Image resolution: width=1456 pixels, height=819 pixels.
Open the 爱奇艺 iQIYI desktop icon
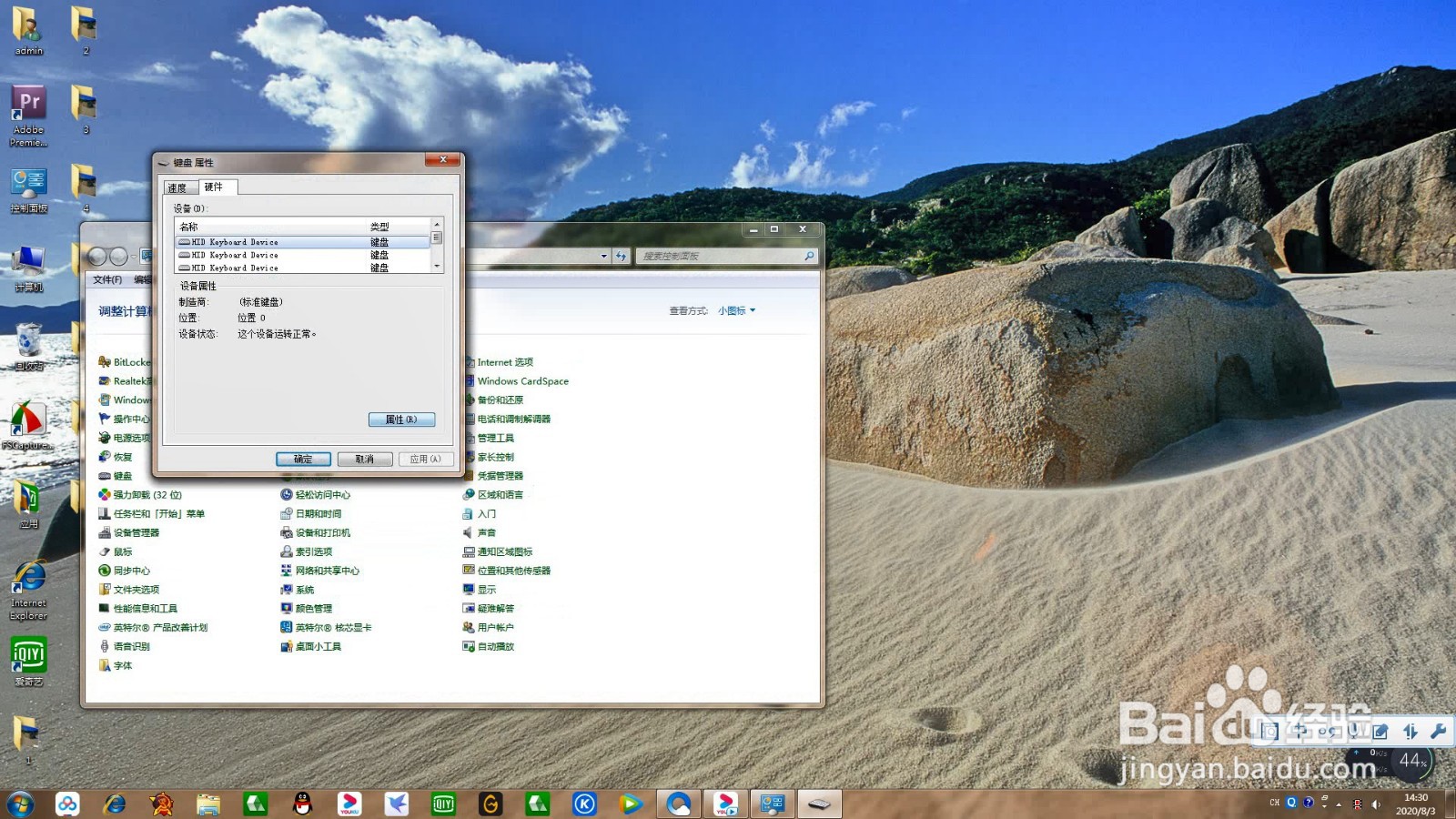click(29, 662)
